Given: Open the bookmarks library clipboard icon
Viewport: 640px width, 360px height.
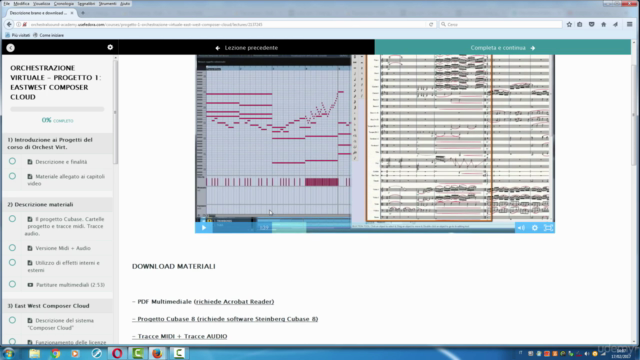Looking at the screenshot, I should coord(580,24).
